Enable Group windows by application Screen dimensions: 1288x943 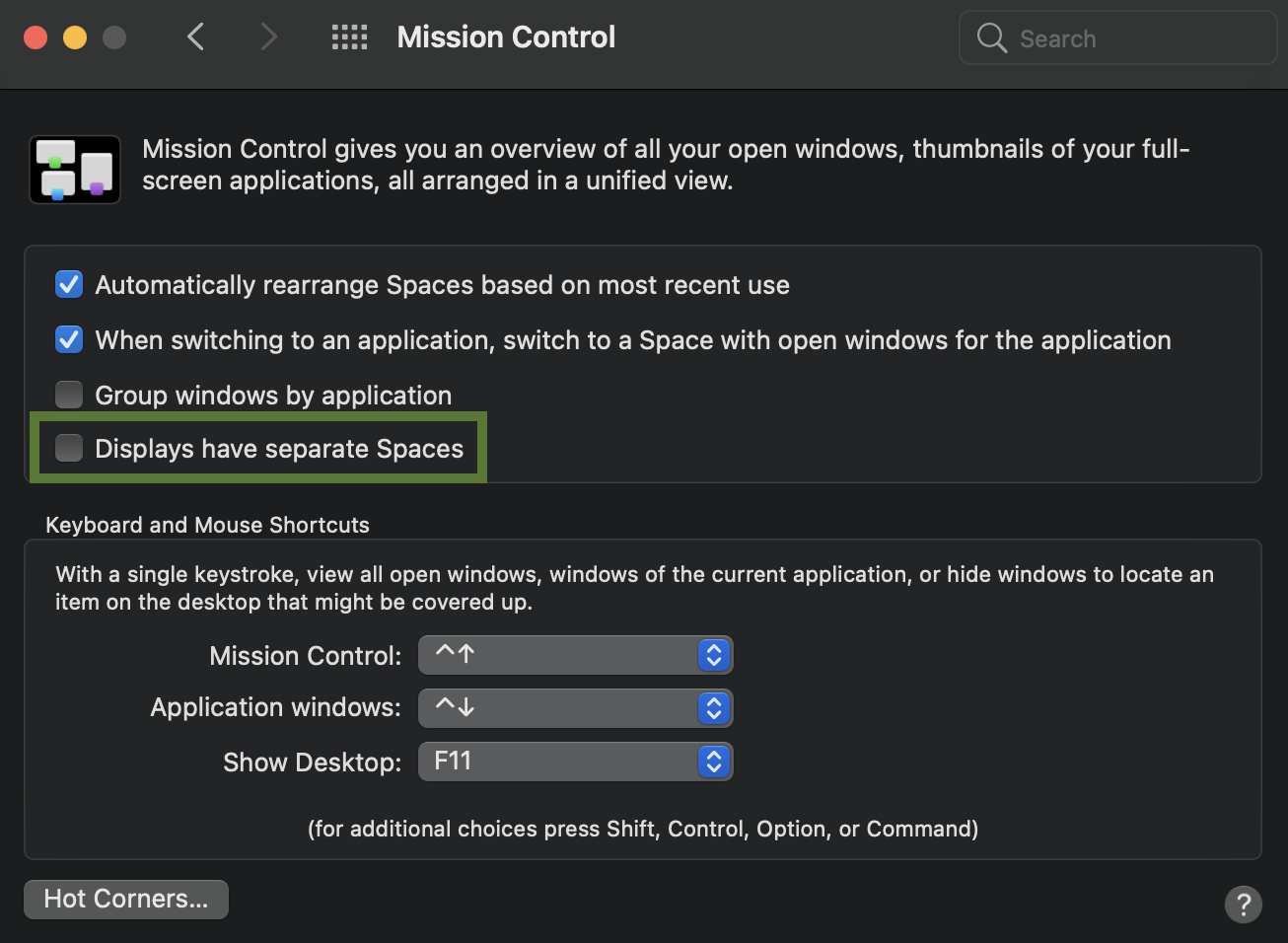69,396
